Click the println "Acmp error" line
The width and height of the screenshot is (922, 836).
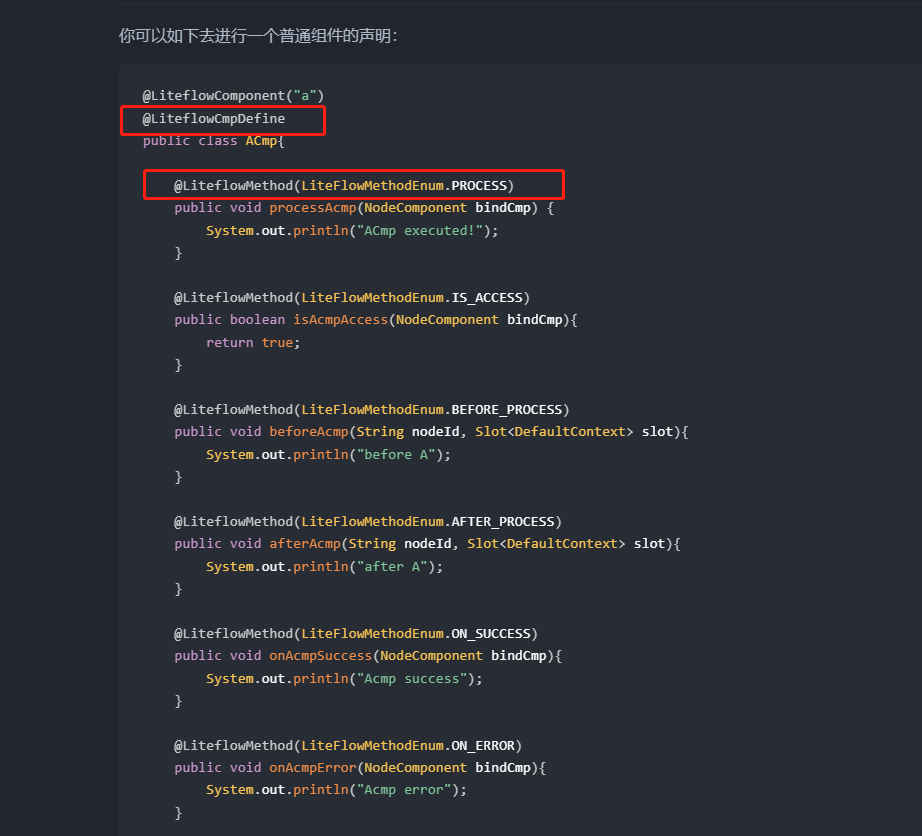[x=336, y=790]
